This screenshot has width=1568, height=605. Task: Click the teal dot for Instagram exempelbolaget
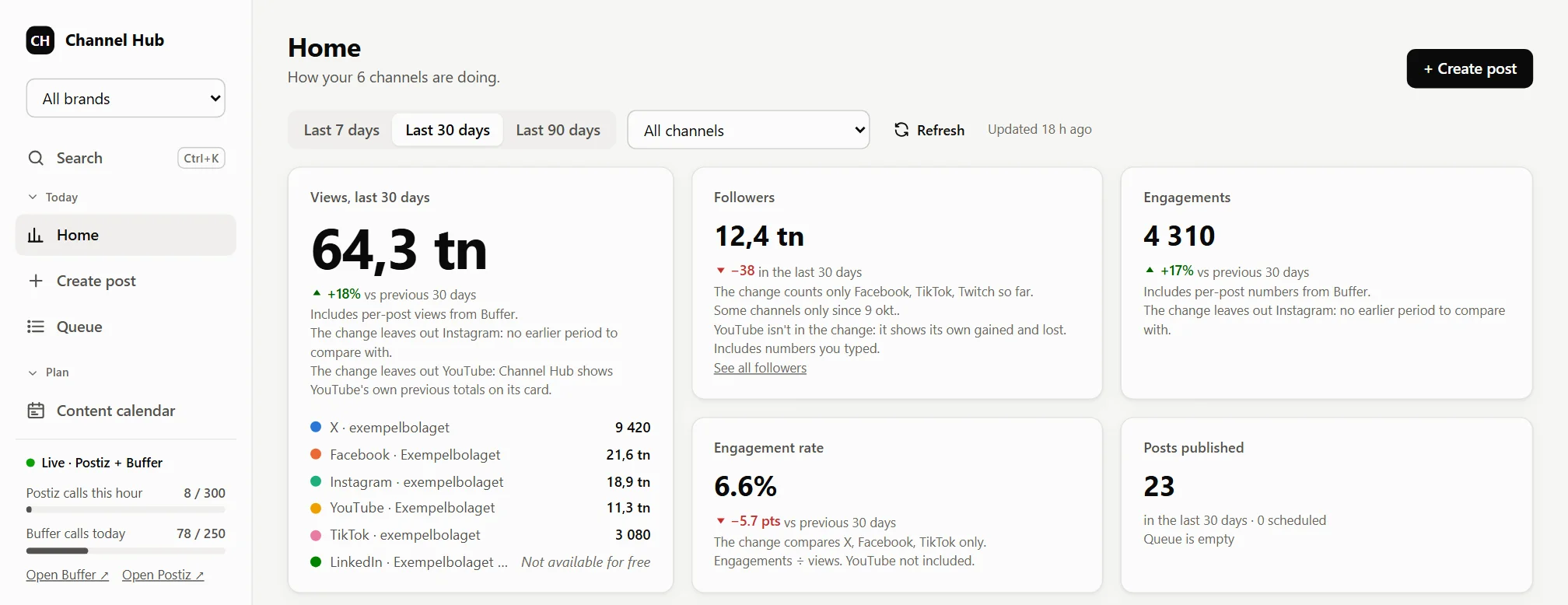coord(316,481)
